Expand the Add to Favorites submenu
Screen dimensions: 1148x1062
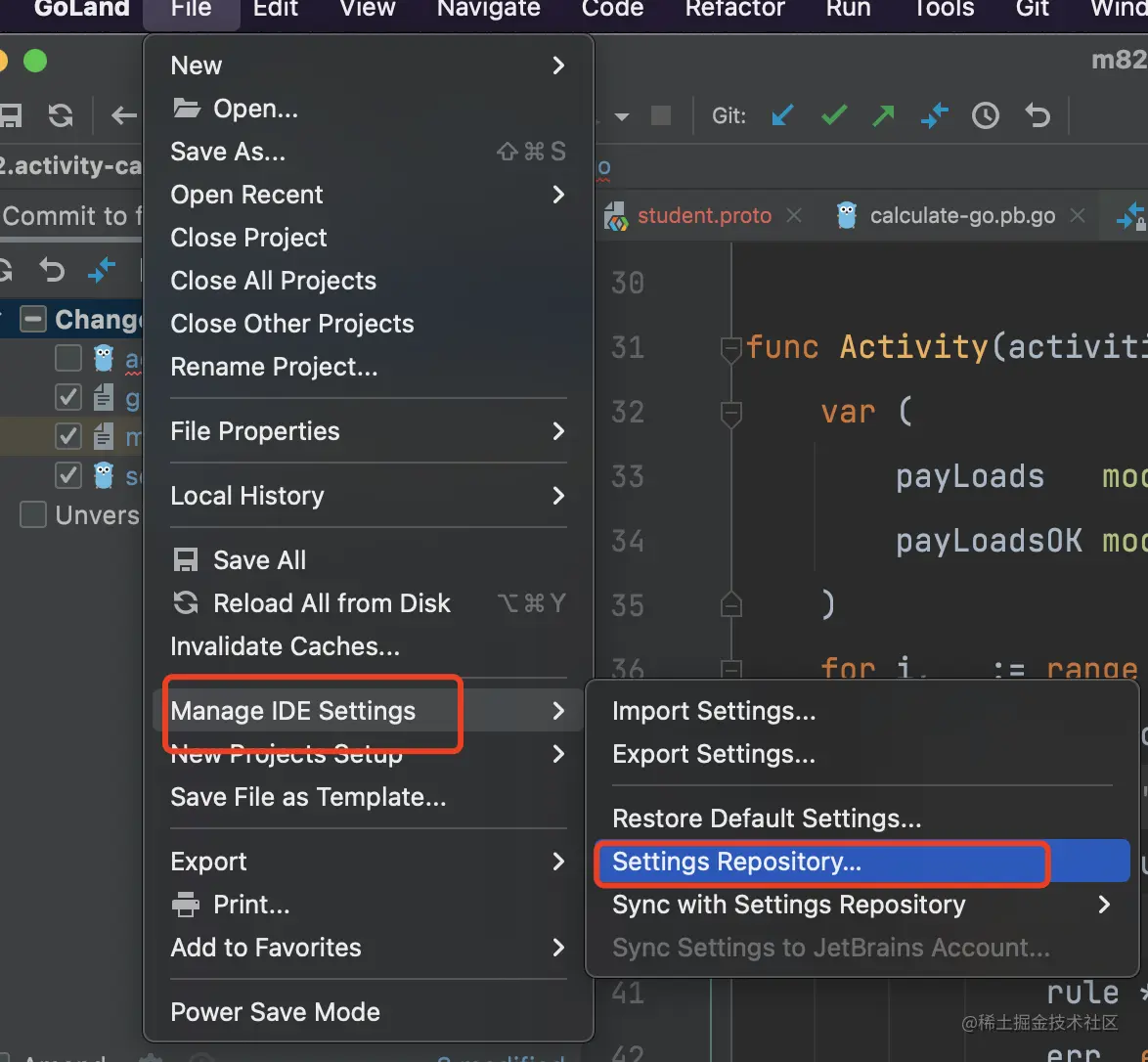[558, 947]
